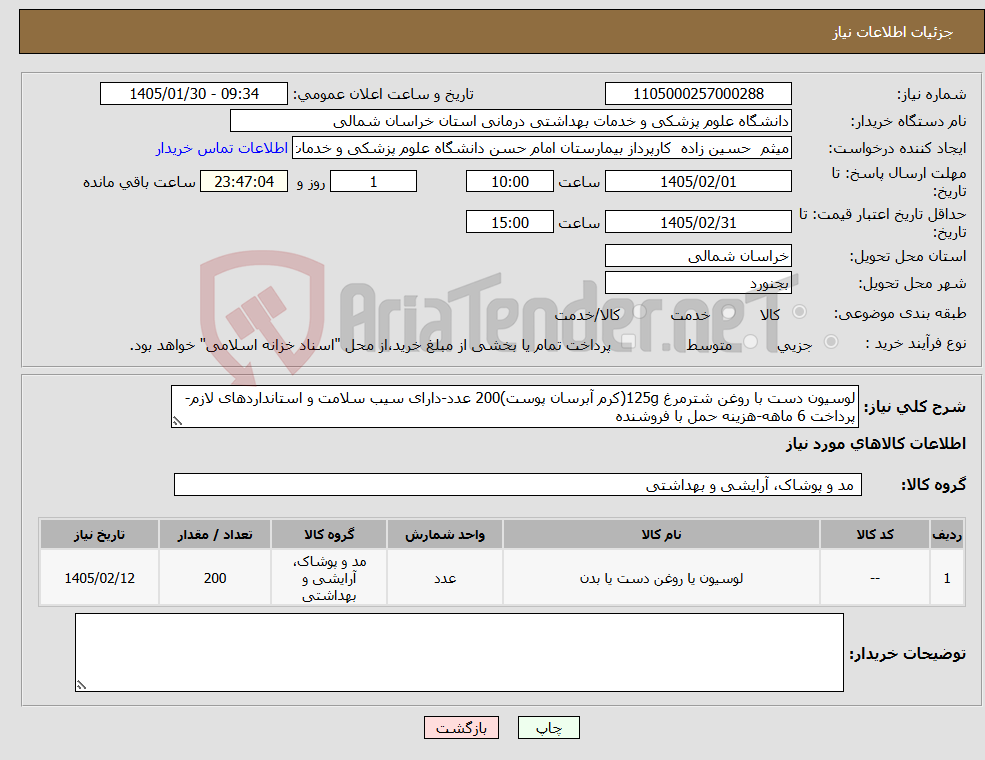985x760 pixels.
Task: Click the buyer notes textarea
Action: coord(459,653)
